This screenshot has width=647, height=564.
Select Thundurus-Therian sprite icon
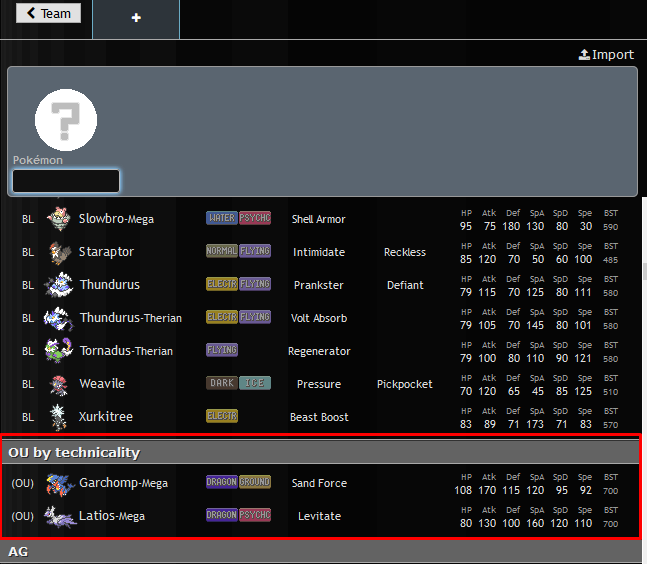point(59,318)
